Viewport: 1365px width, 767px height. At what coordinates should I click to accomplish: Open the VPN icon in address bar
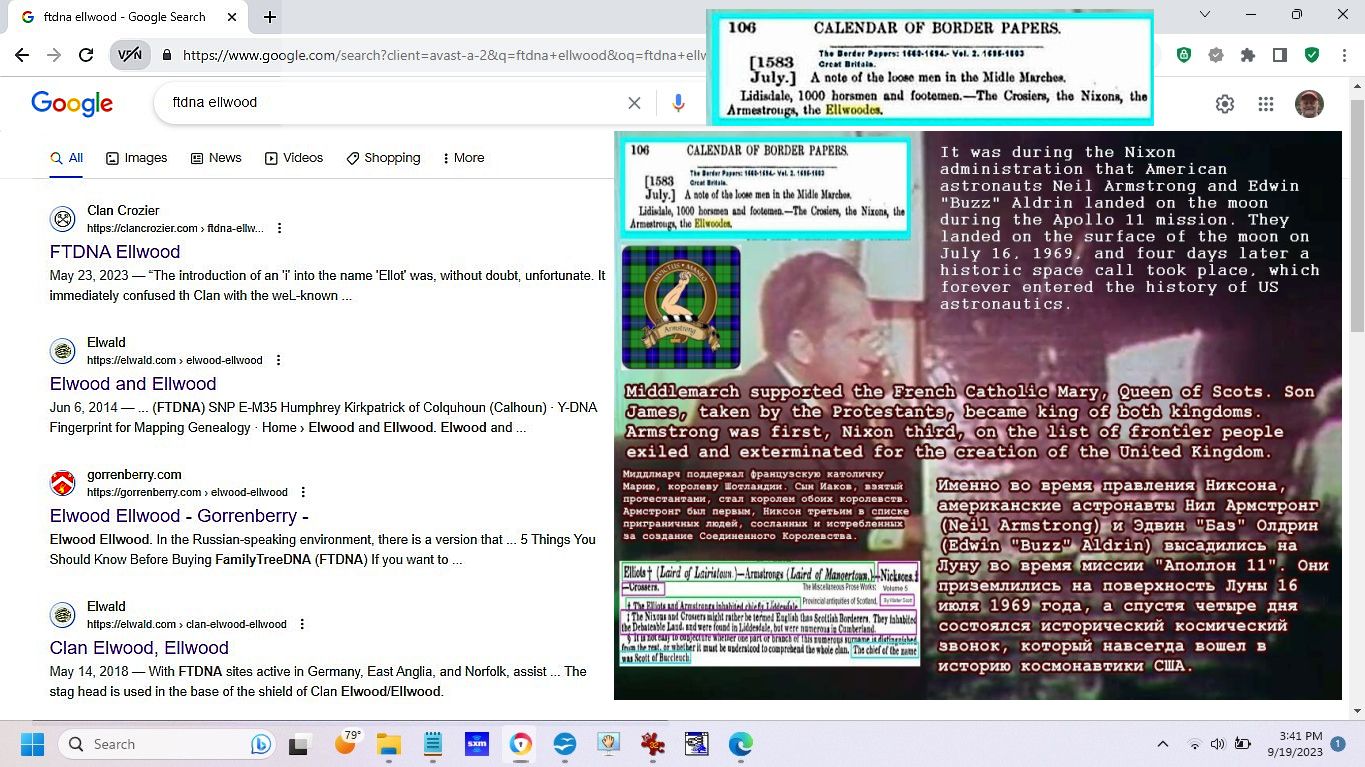(x=130, y=55)
